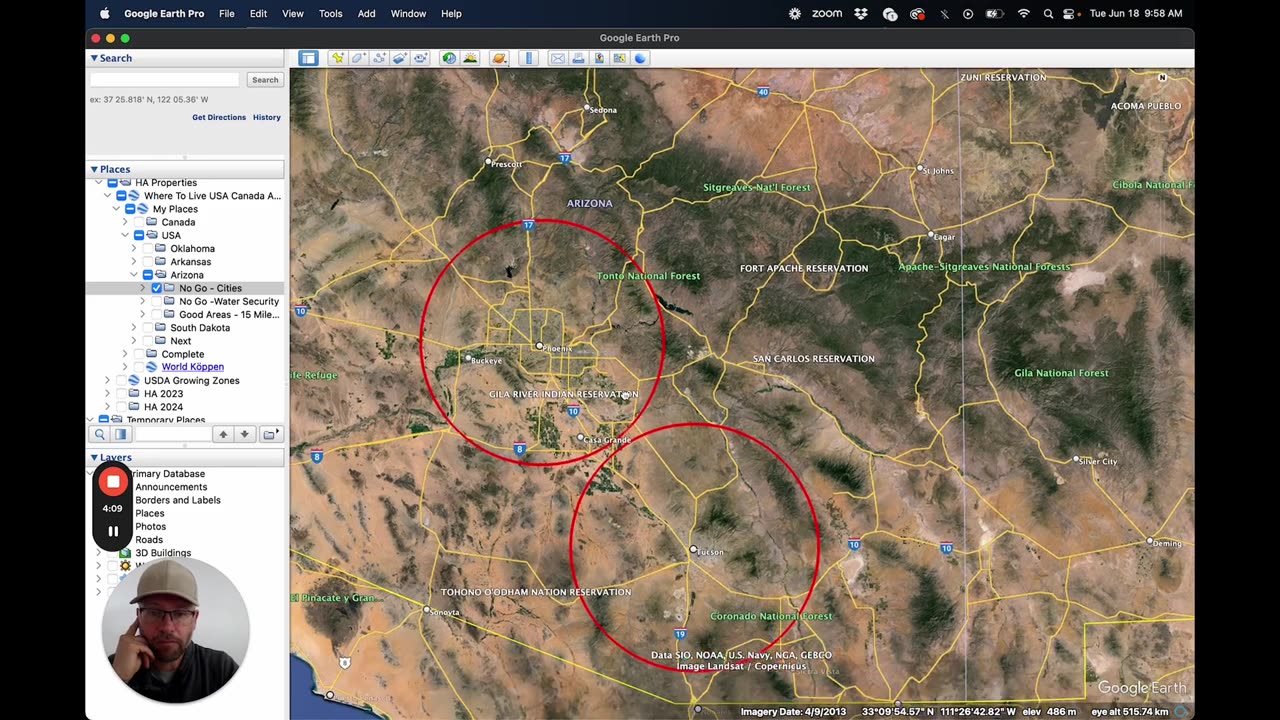1280x720 pixels.
Task: Open the Dropbox menu bar icon
Action: click(x=861, y=14)
